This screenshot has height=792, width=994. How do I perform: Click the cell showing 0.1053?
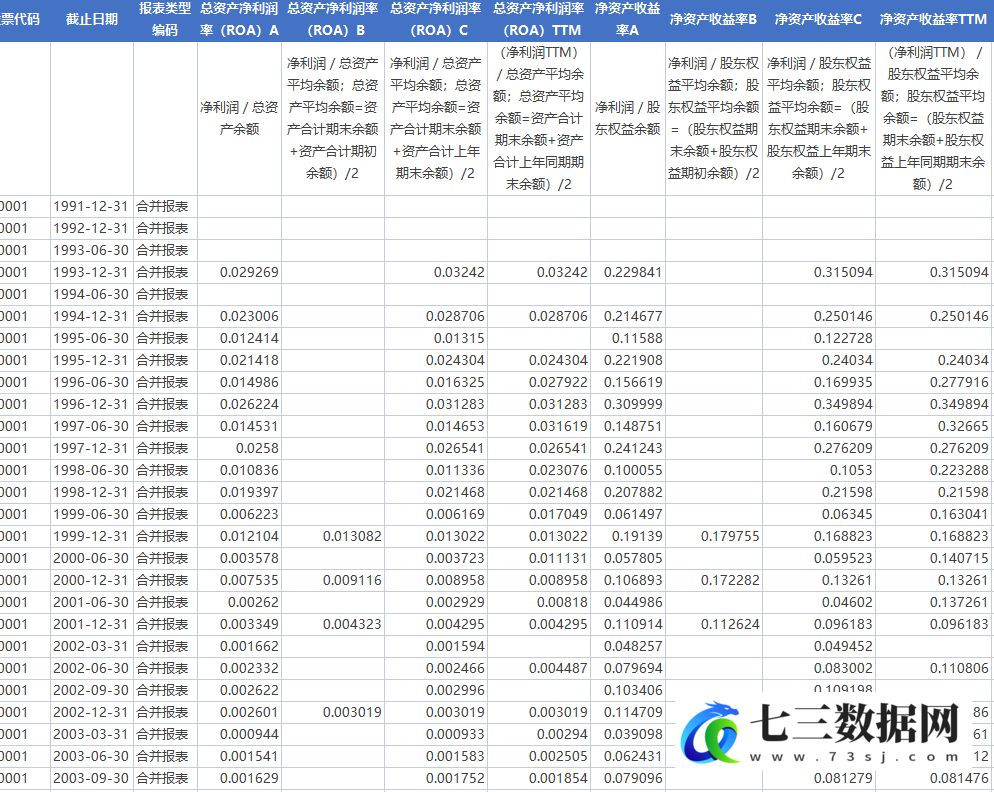tap(818, 471)
